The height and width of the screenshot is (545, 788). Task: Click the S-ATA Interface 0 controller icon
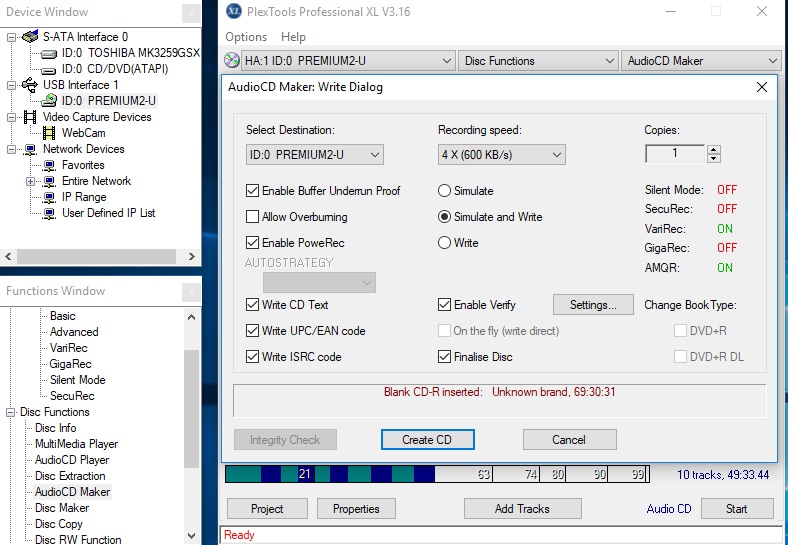[30, 37]
